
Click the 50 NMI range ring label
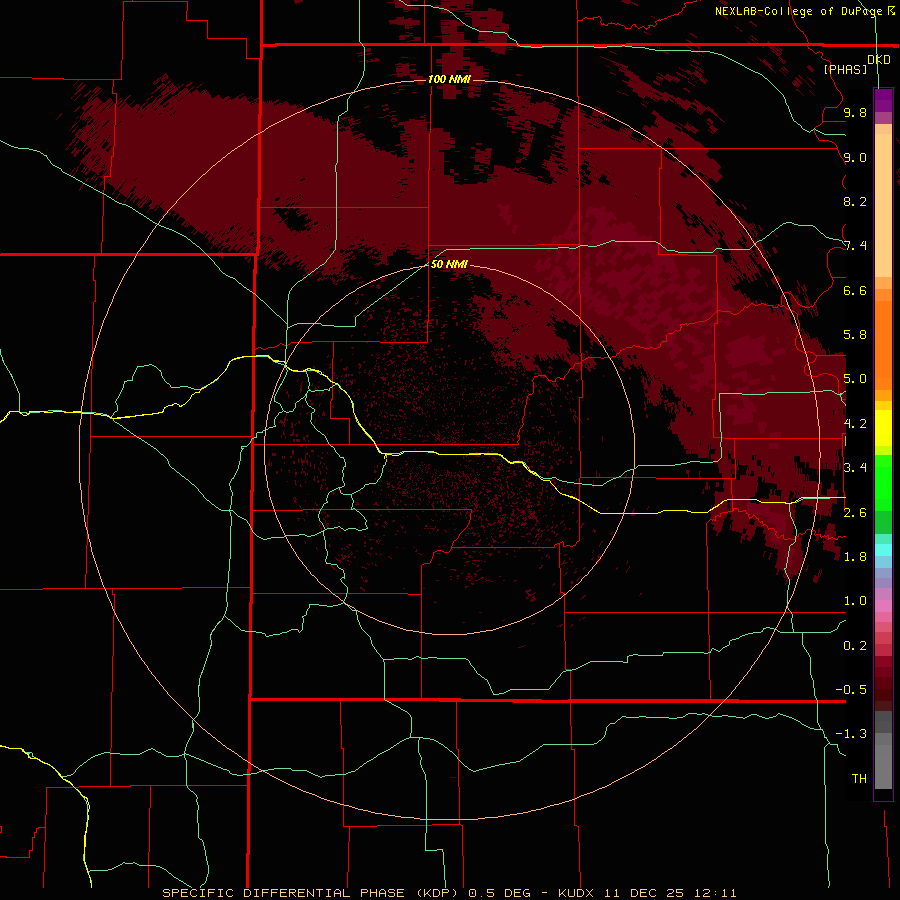point(449,264)
